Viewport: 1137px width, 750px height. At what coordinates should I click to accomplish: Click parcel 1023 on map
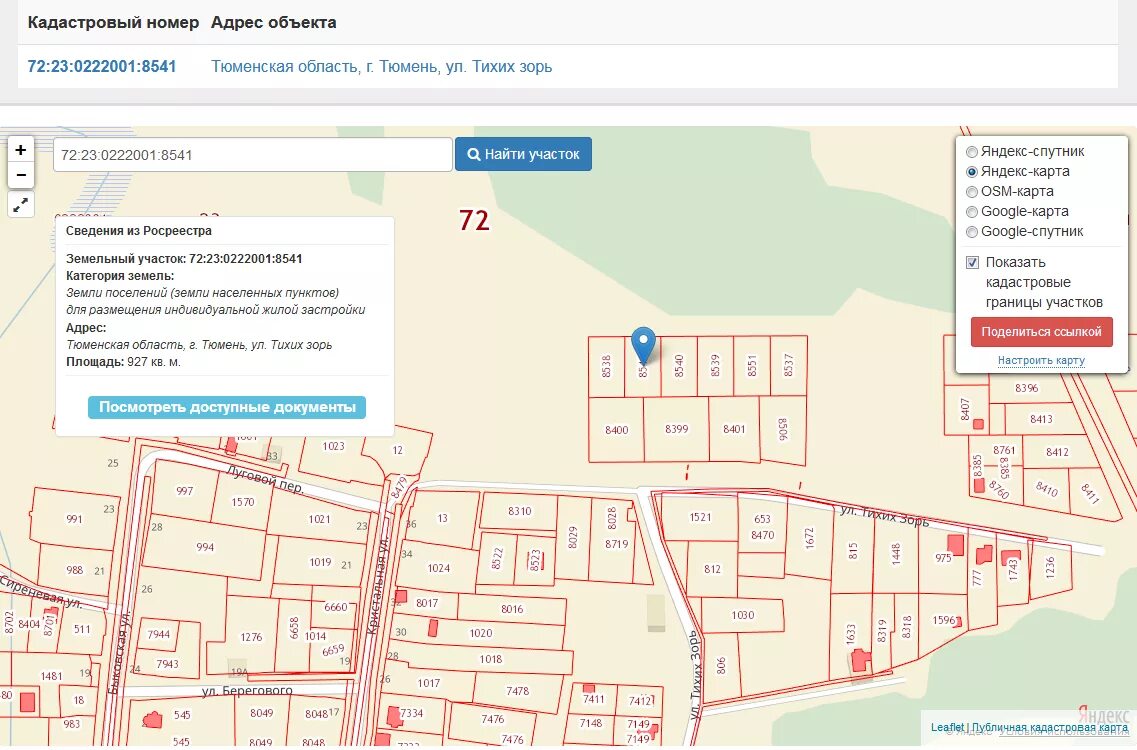click(x=334, y=446)
